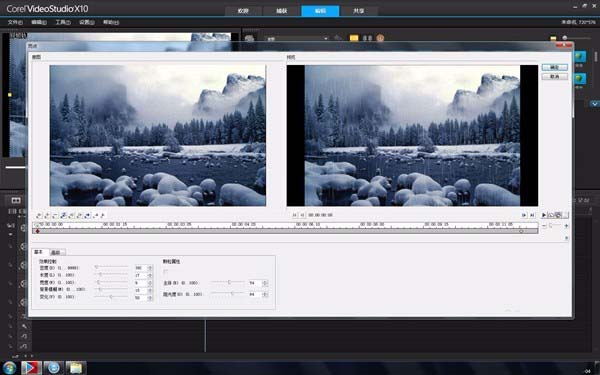This screenshot has height=375, width=600.
Task: Expand the blue chevron on the right panel
Action: click(594, 104)
